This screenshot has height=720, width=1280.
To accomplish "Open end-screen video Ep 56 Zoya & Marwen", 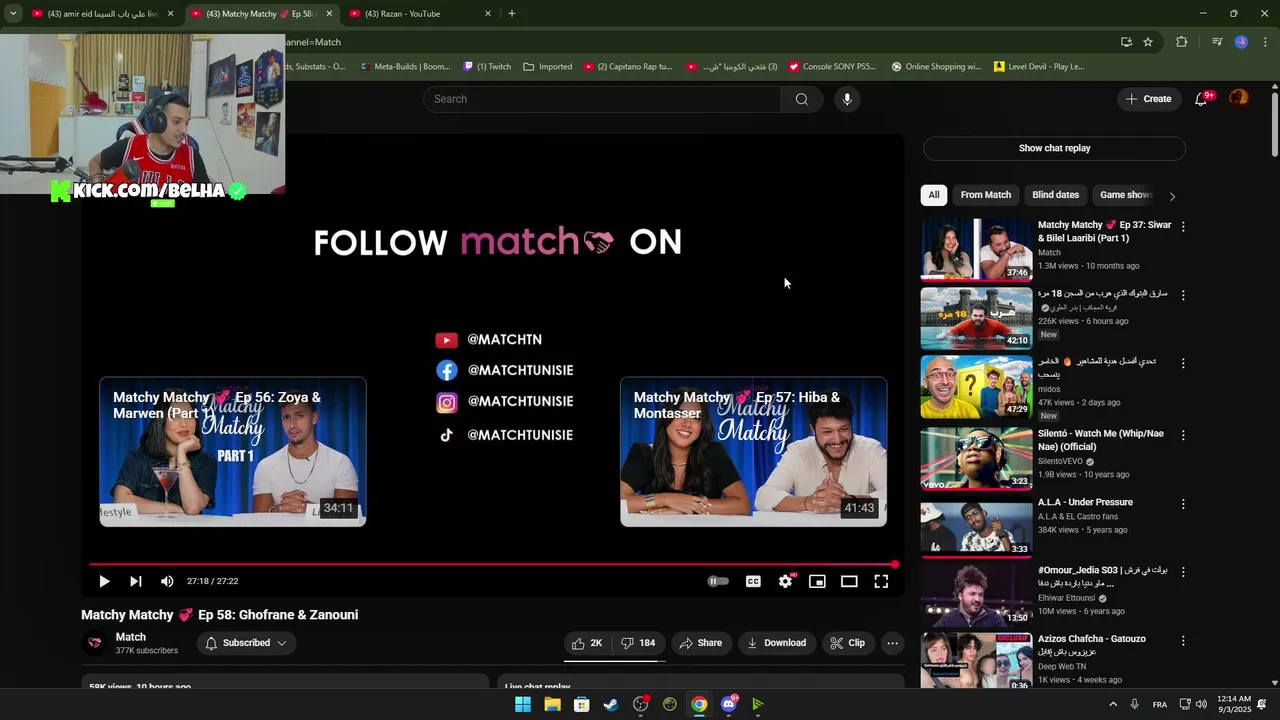I will click(x=233, y=452).
